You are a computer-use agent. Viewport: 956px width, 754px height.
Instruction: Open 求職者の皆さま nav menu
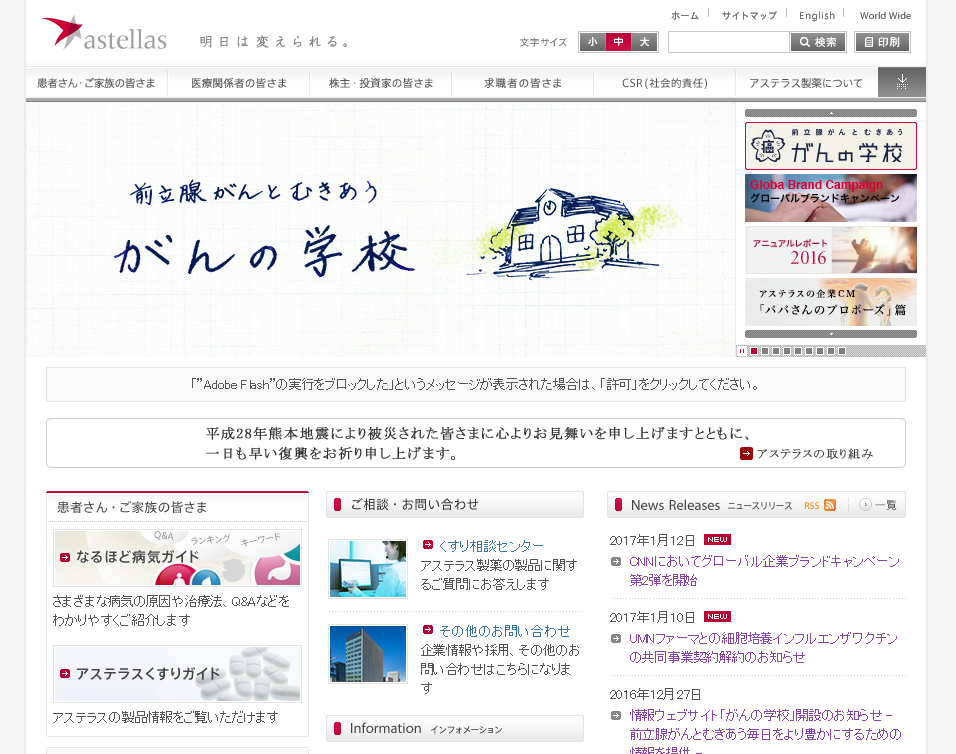pyautogui.click(x=523, y=83)
